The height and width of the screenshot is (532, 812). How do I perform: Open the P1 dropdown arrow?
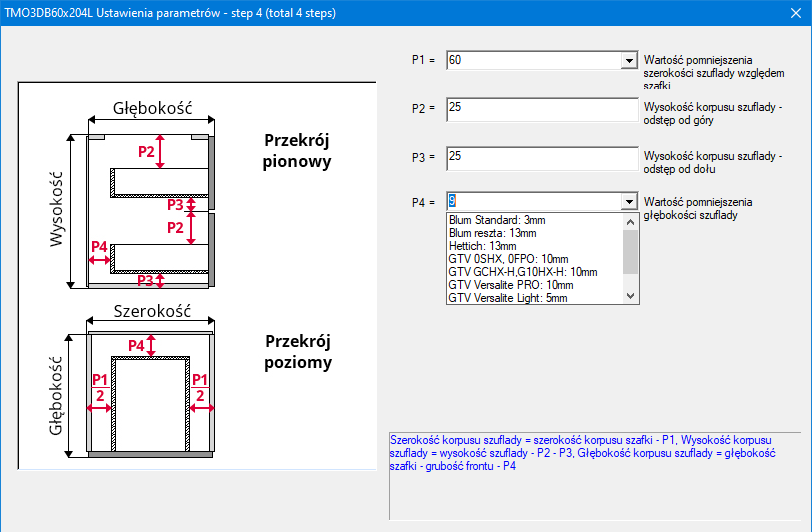(x=629, y=61)
